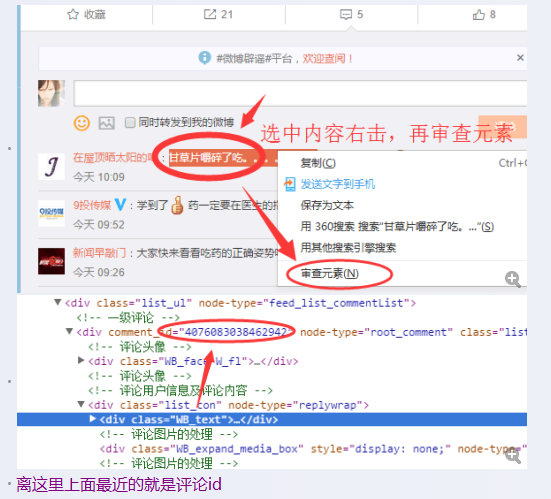The width and height of the screenshot is (551, 499).
Task: Expand the WB_face div node
Action: [81, 361]
